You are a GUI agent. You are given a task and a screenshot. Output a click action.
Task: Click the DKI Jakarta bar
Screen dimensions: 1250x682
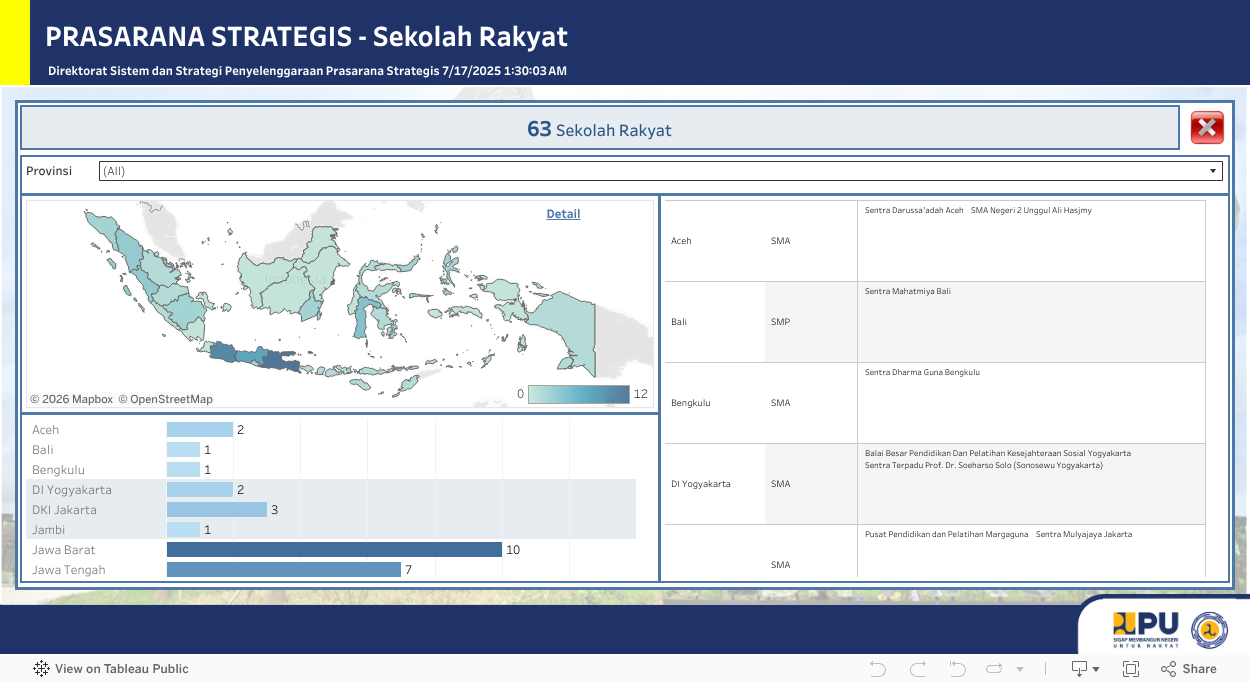tap(216, 510)
